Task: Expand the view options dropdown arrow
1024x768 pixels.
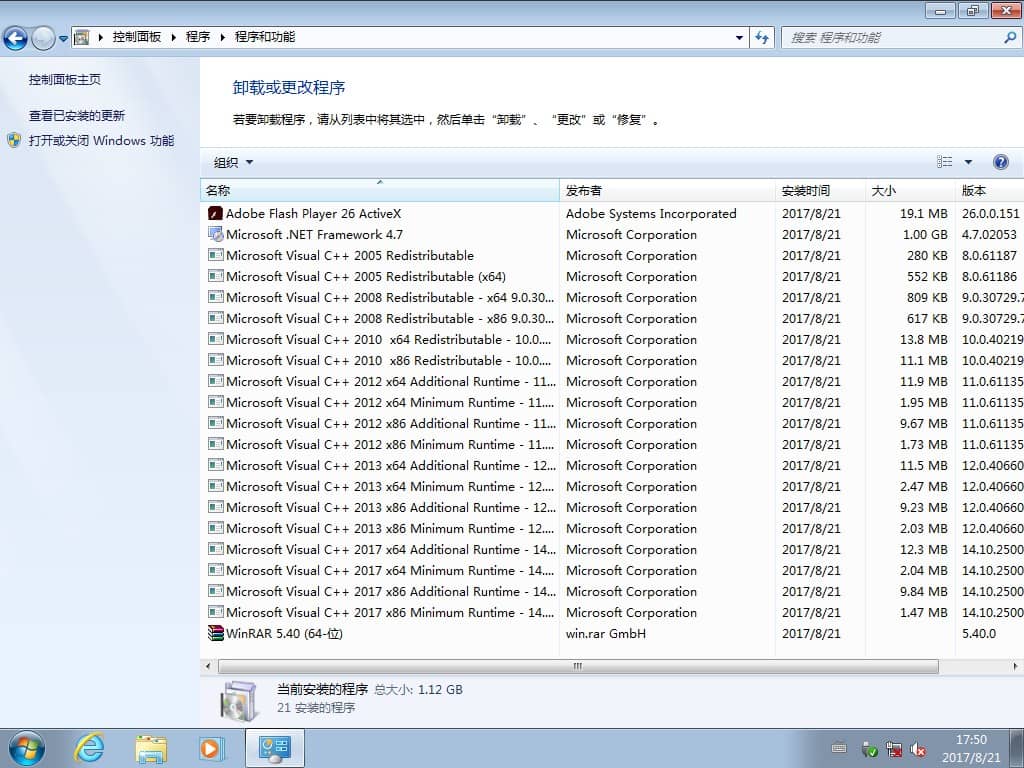Action: click(x=968, y=162)
